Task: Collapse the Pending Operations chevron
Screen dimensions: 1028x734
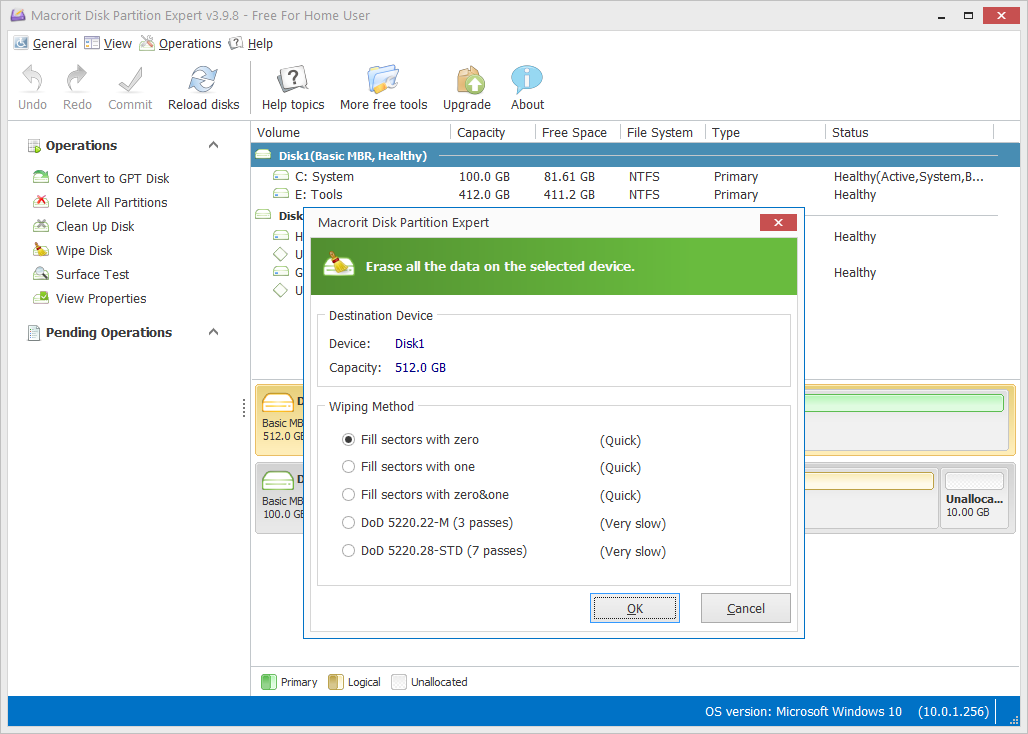Action: [213, 332]
